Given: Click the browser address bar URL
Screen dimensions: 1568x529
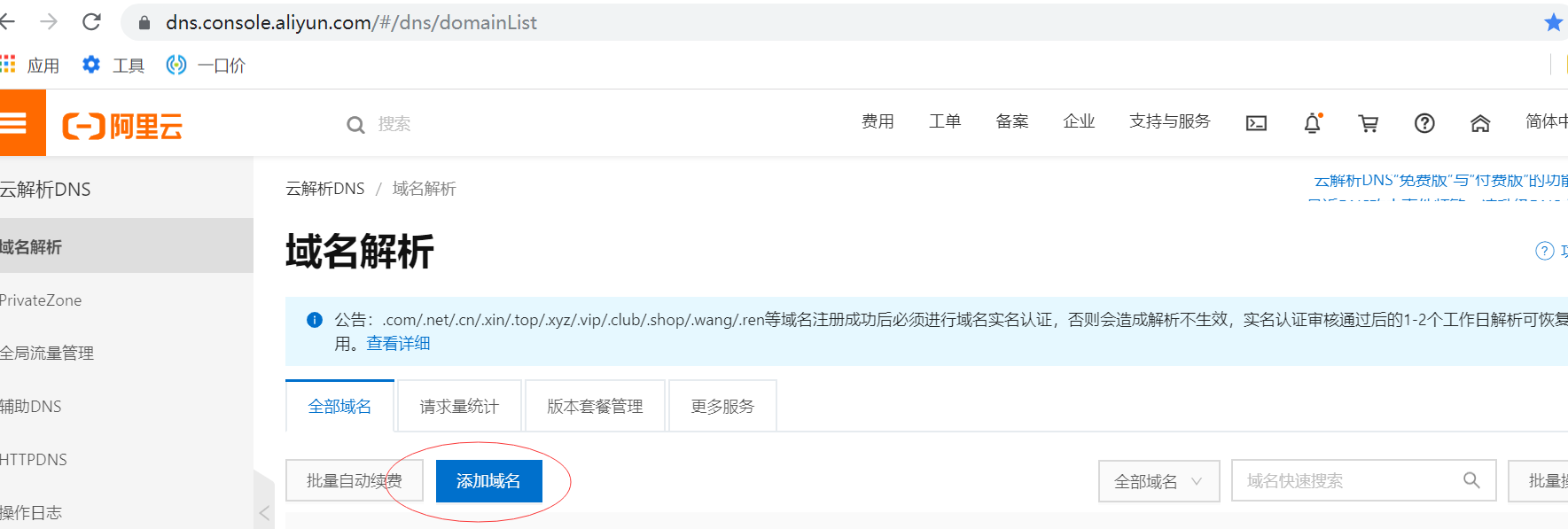Looking at the screenshot, I should (x=351, y=23).
